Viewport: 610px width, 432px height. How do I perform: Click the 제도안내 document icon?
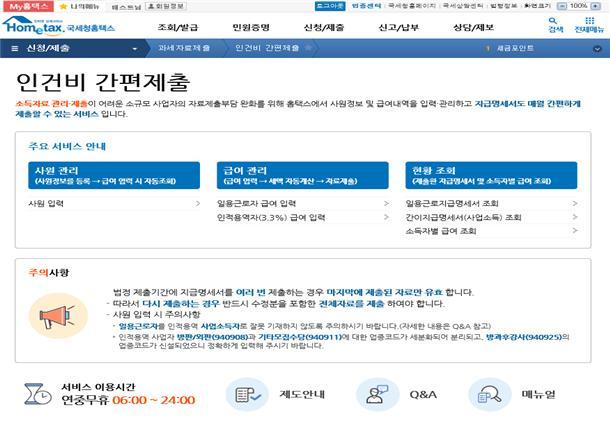pyautogui.click(x=245, y=394)
